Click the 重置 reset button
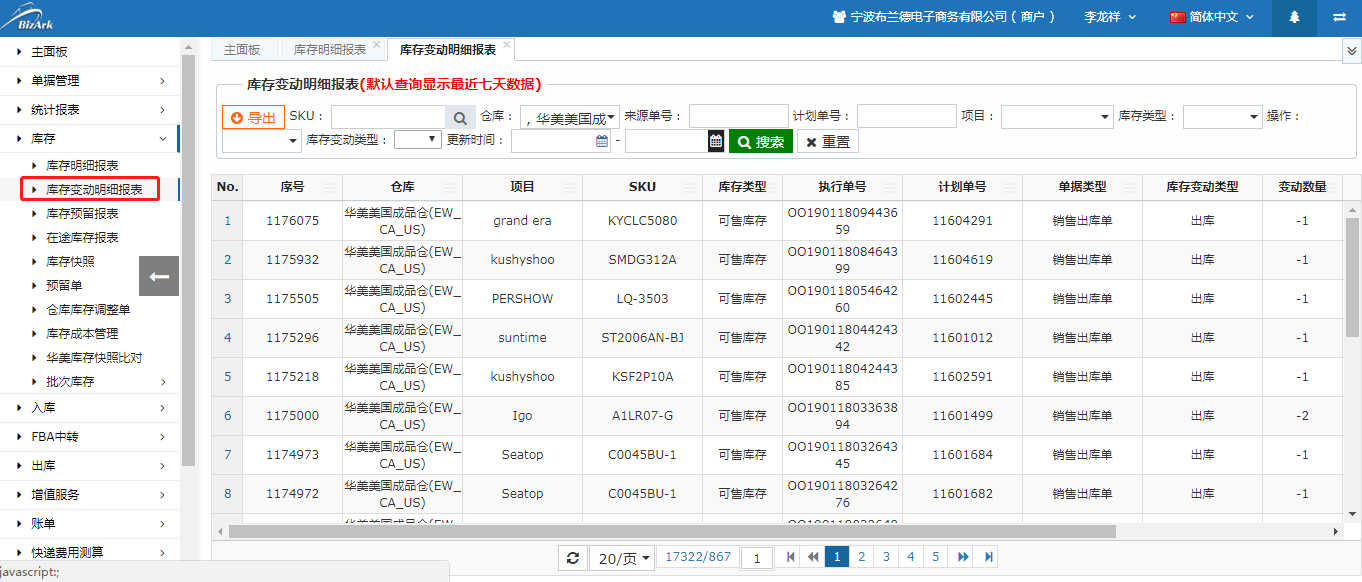 click(x=828, y=142)
